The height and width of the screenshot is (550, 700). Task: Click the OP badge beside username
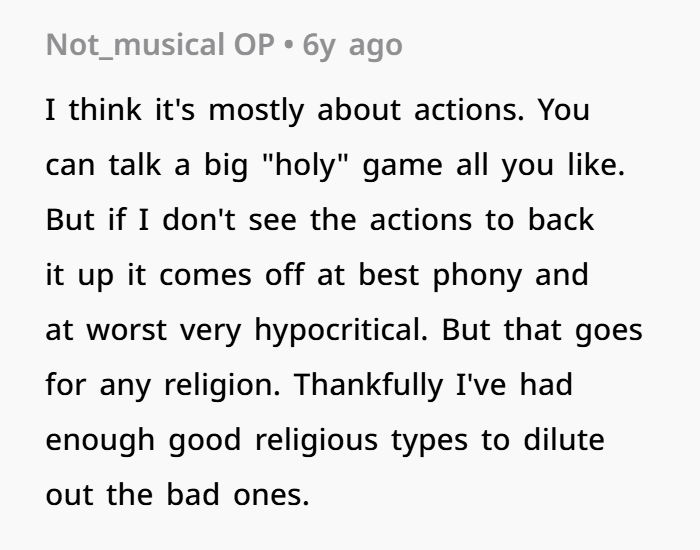pyautogui.click(x=254, y=45)
